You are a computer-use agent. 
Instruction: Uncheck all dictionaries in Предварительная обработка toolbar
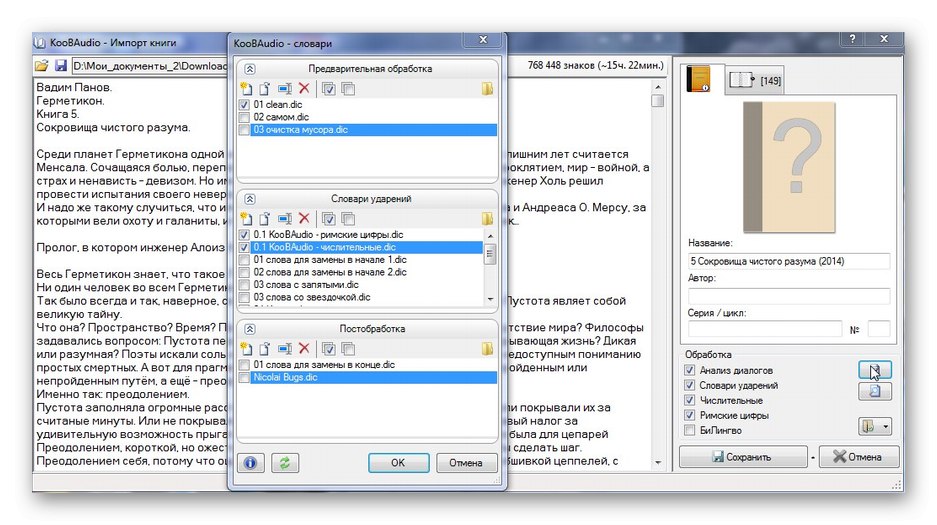tap(348, 89)
